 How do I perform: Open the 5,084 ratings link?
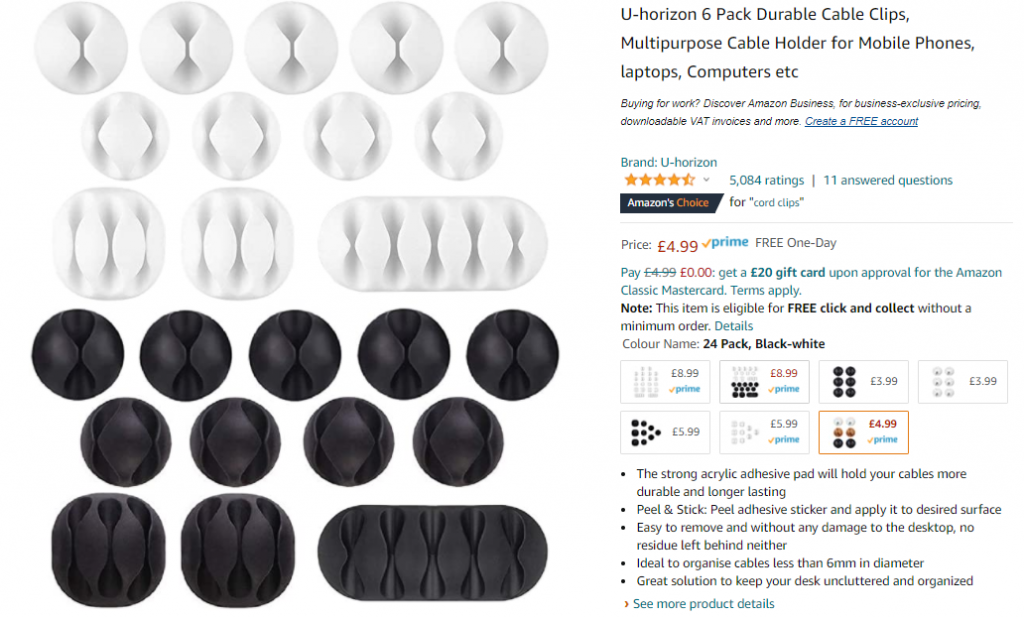(766, 180)
